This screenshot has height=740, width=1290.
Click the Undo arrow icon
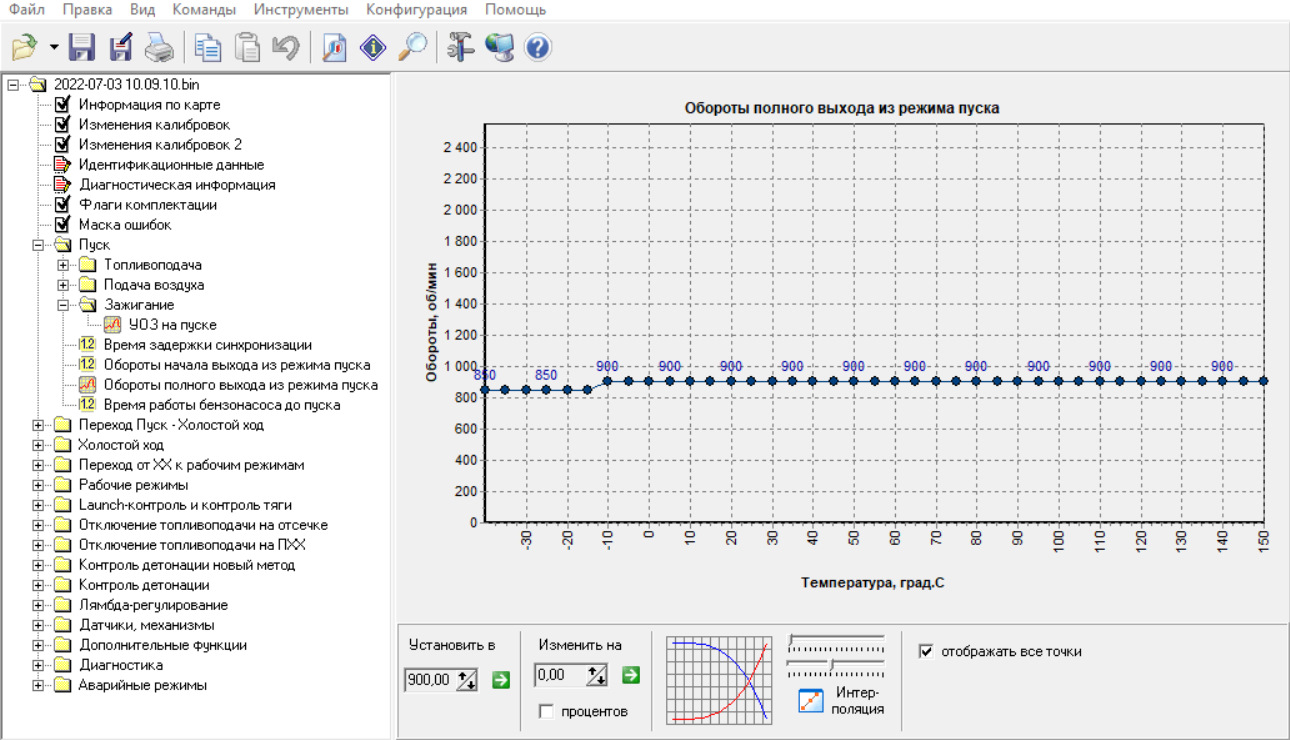286,47
